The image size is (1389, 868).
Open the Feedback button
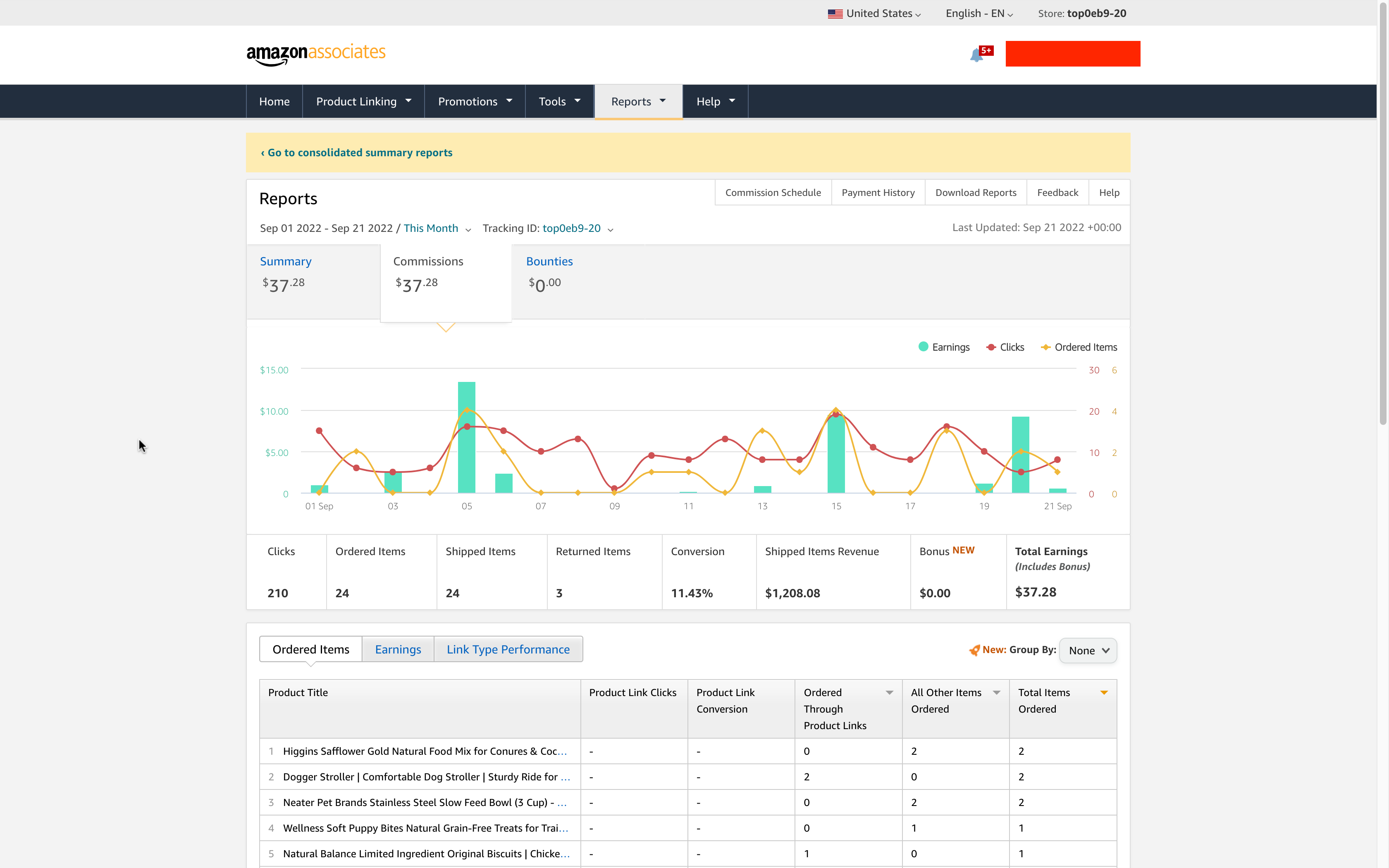[1057, 193]
